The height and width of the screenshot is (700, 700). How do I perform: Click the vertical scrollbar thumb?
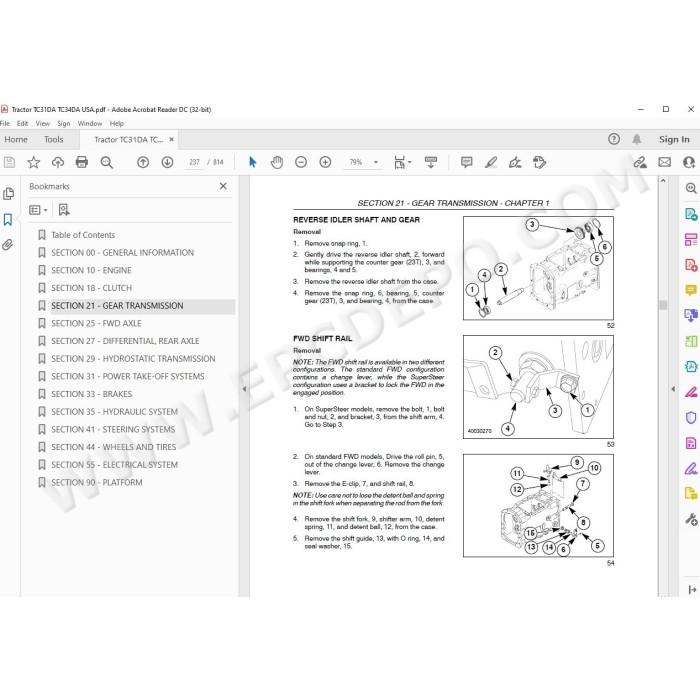(663, 305)
